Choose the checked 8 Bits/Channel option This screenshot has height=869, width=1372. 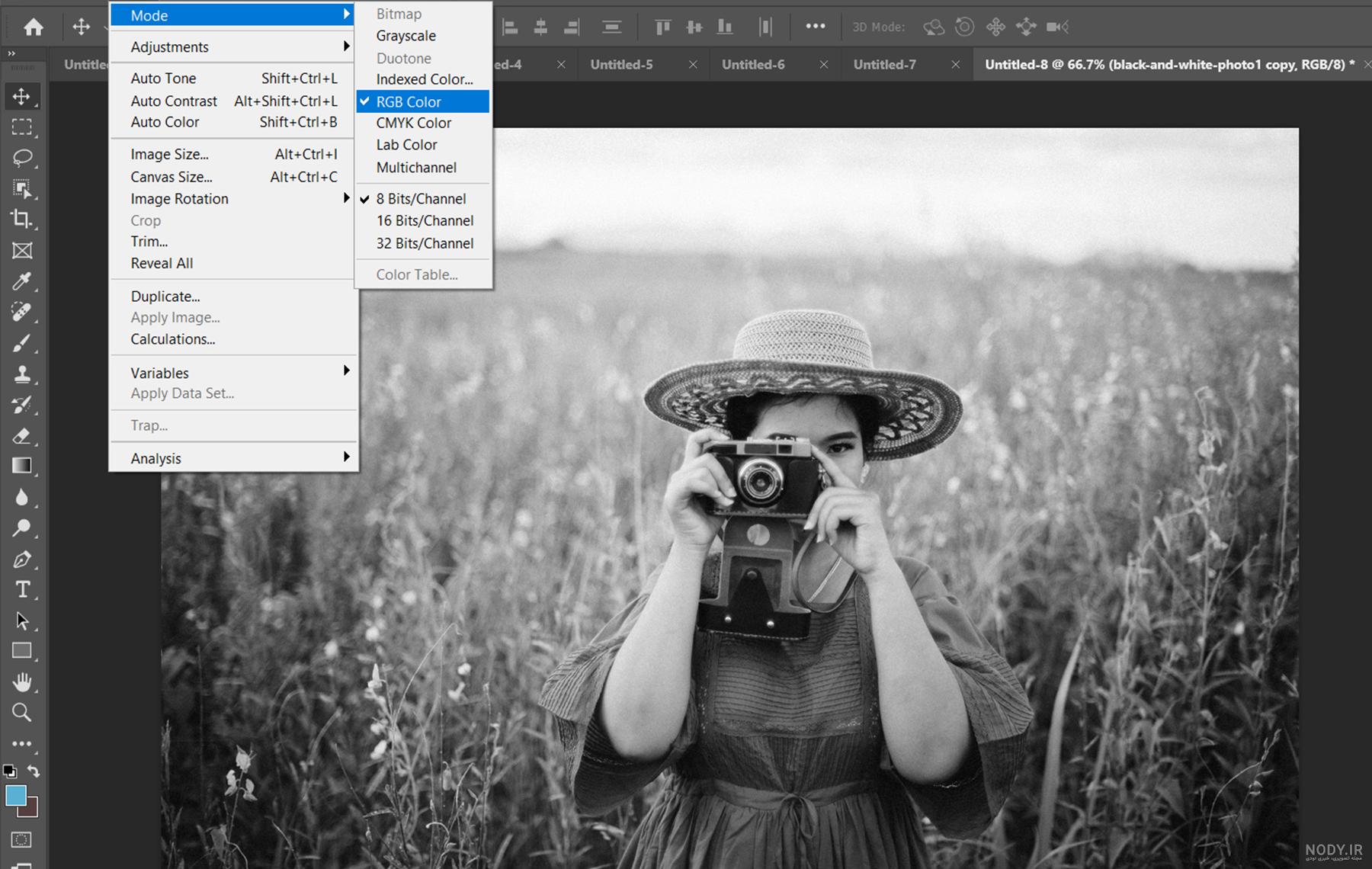(x=422, y=198)
